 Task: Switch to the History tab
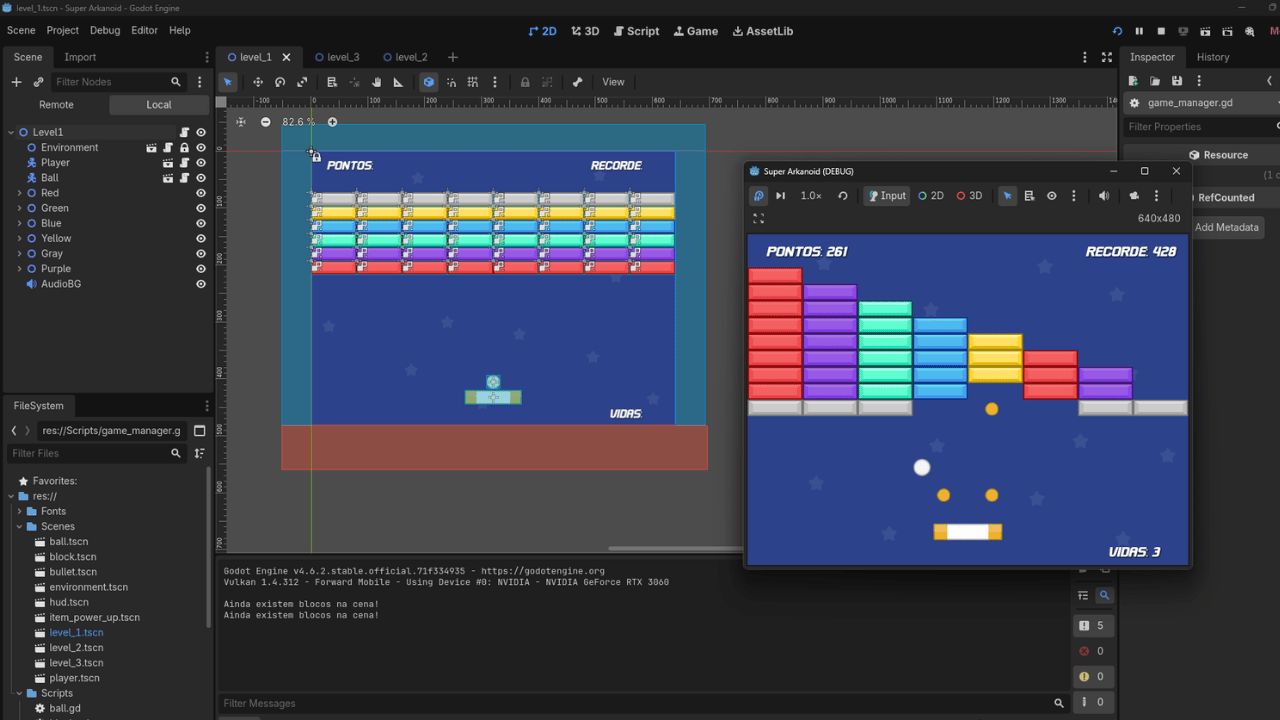(x=1213, y=57)
